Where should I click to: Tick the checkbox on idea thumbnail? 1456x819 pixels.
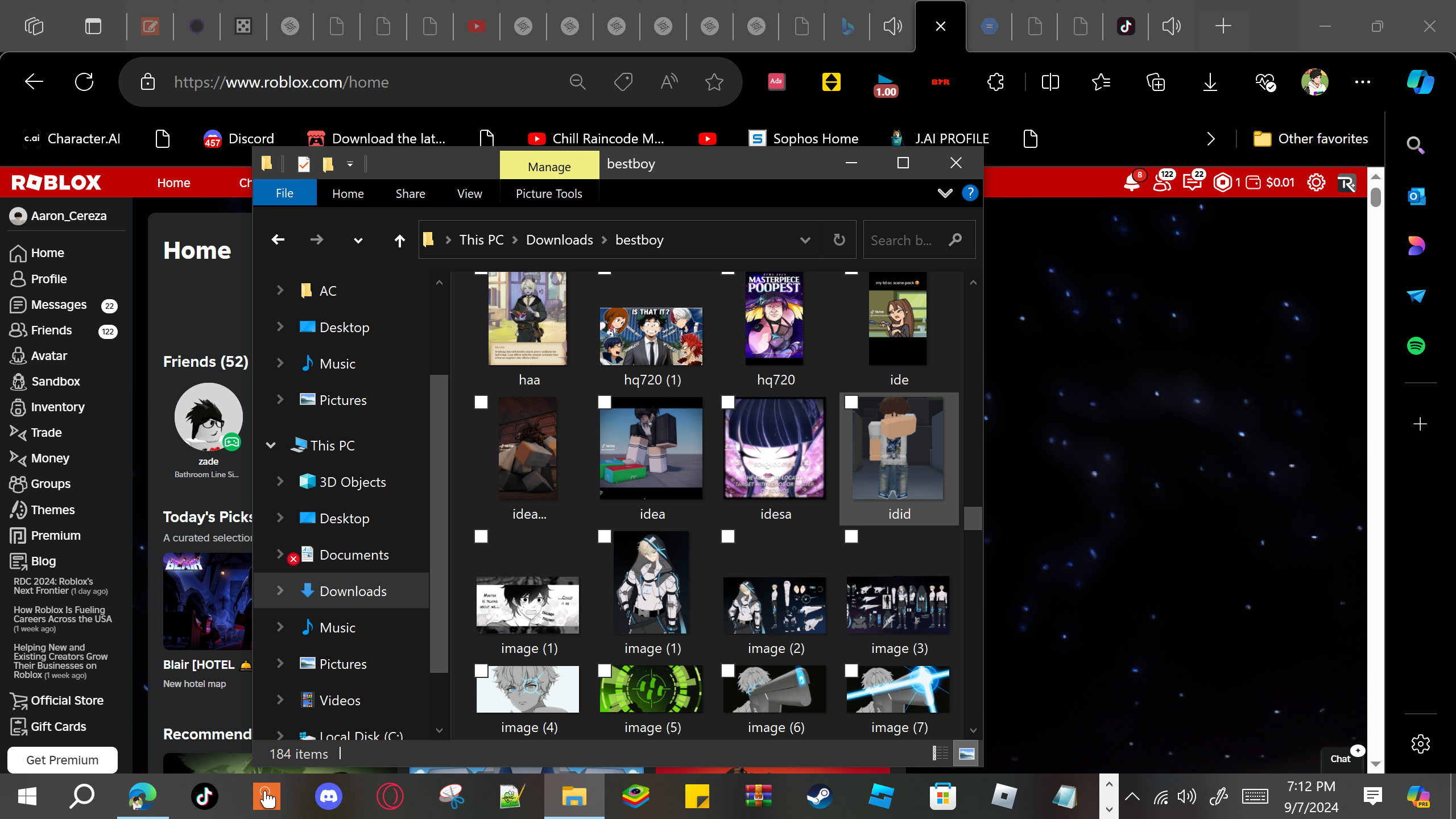[605, 402]
